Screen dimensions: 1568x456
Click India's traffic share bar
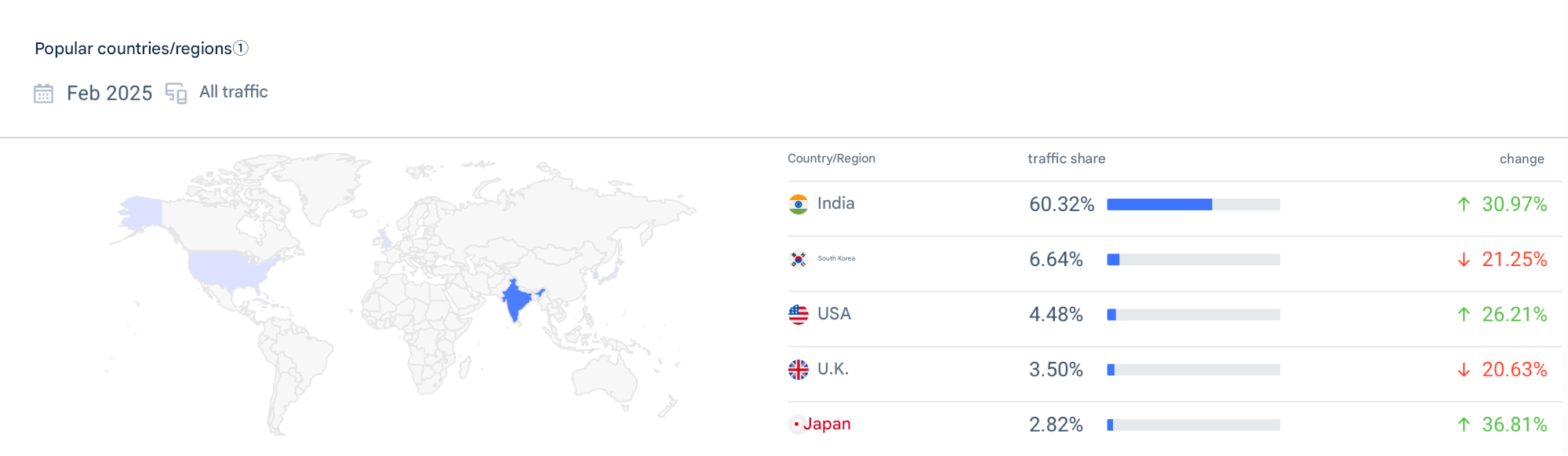coord(1193,204)
